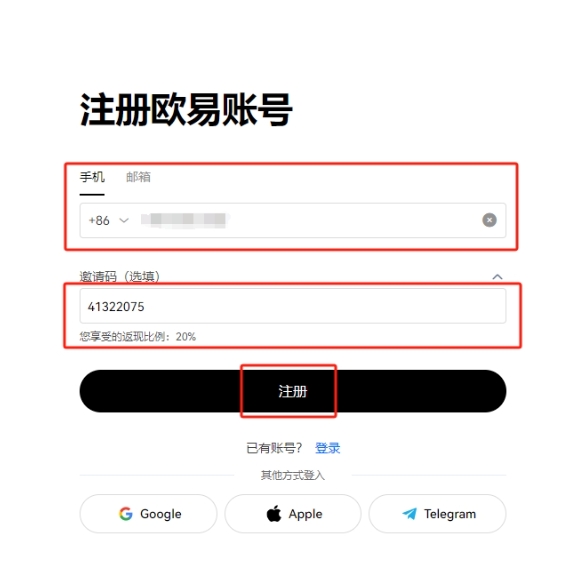Collapse the invite code section with the up chevron

click(x=497, y=277)
